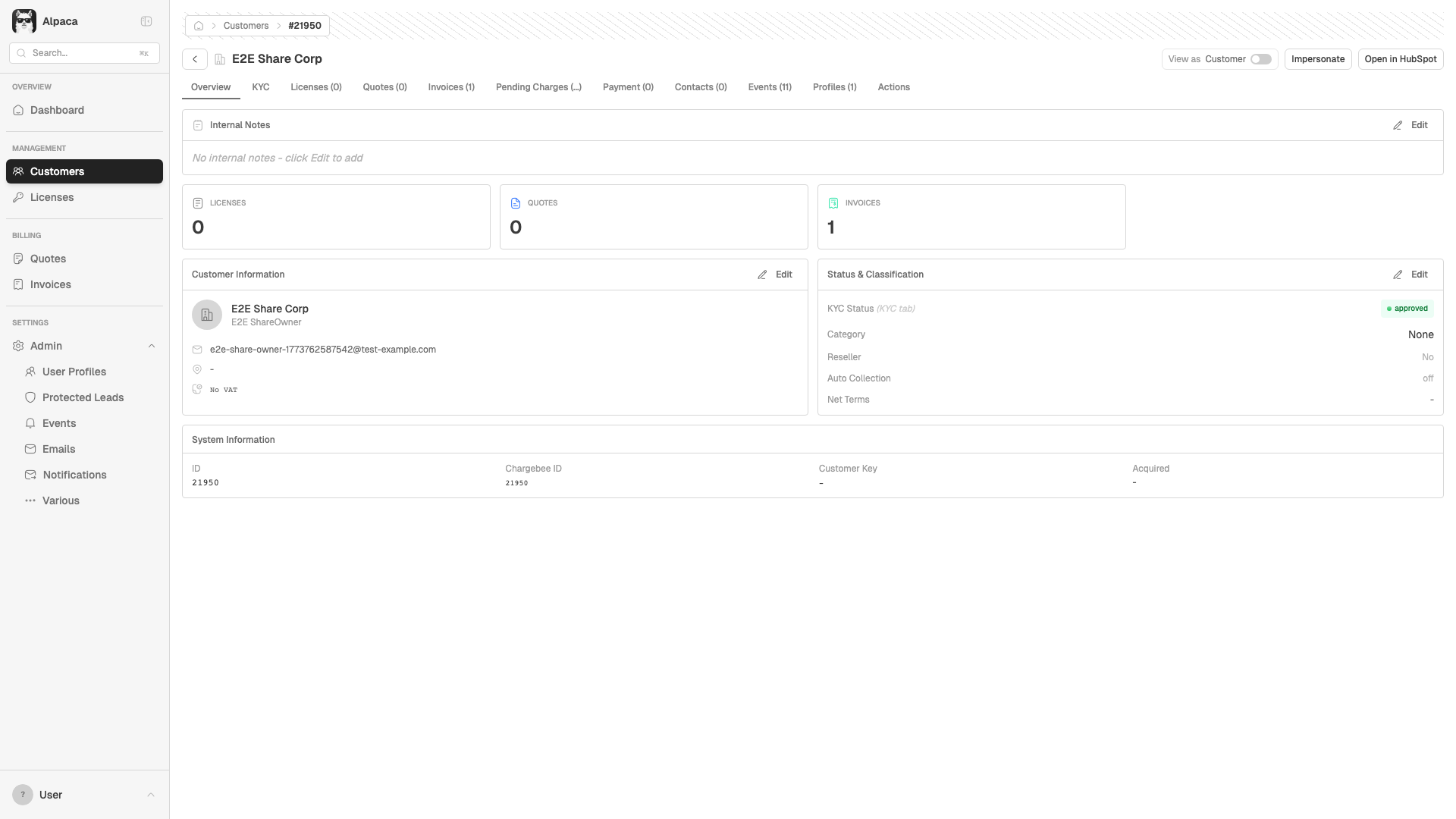Image resolution: width=1456 pixels, height=819 pixels.
Task: Collapse the Admin settings section
Action: pyautogui.click(x=151, y=346)
